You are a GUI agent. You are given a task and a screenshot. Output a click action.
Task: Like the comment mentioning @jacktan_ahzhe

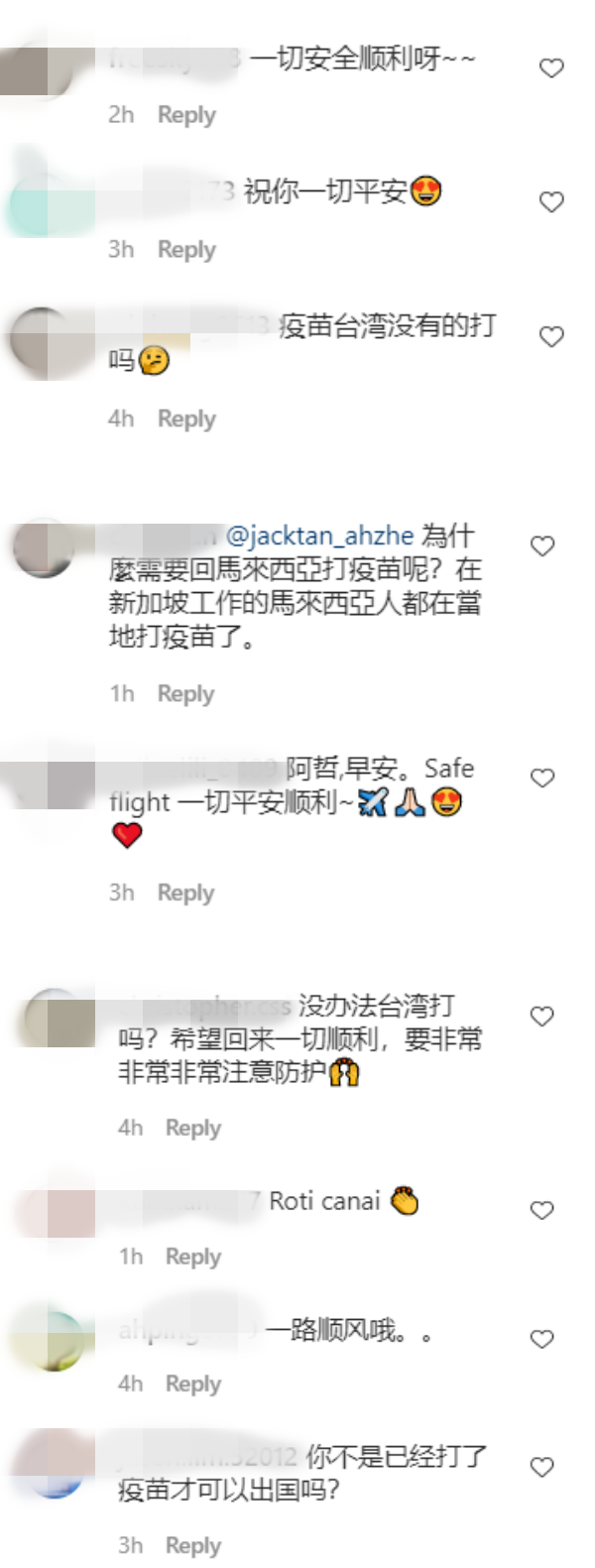pos(542,545)
